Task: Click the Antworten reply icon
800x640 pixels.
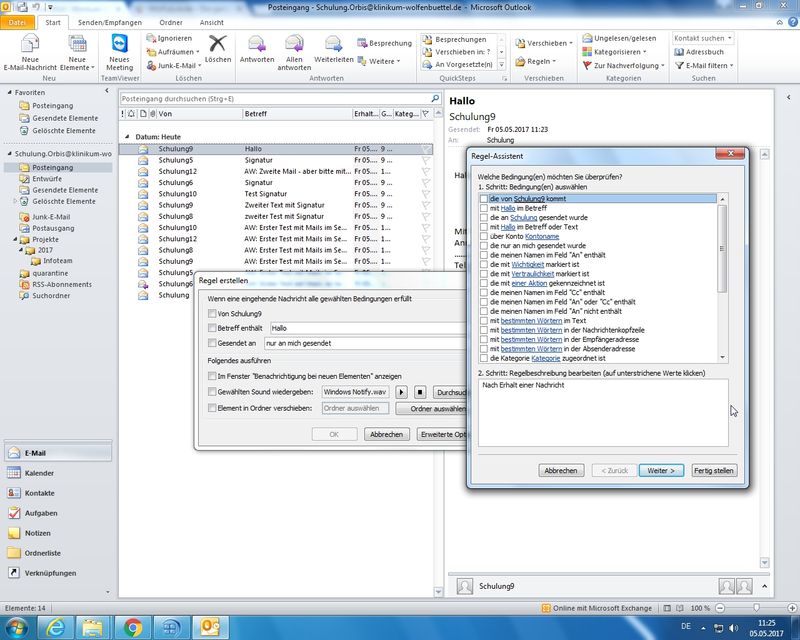Action: 257,45
